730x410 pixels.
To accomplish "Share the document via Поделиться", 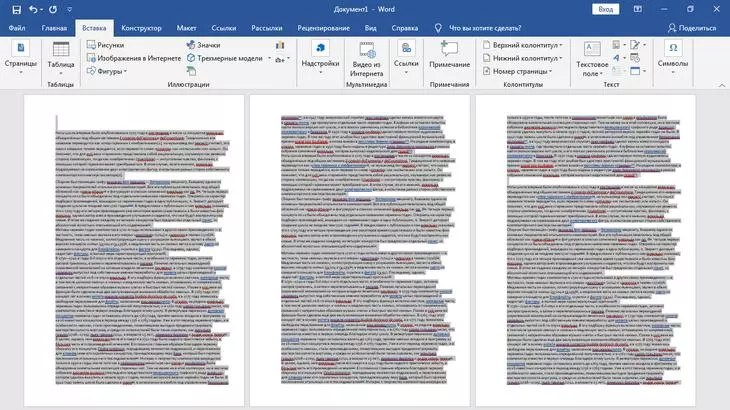I will pyautogui.click(x=692, y=28).
